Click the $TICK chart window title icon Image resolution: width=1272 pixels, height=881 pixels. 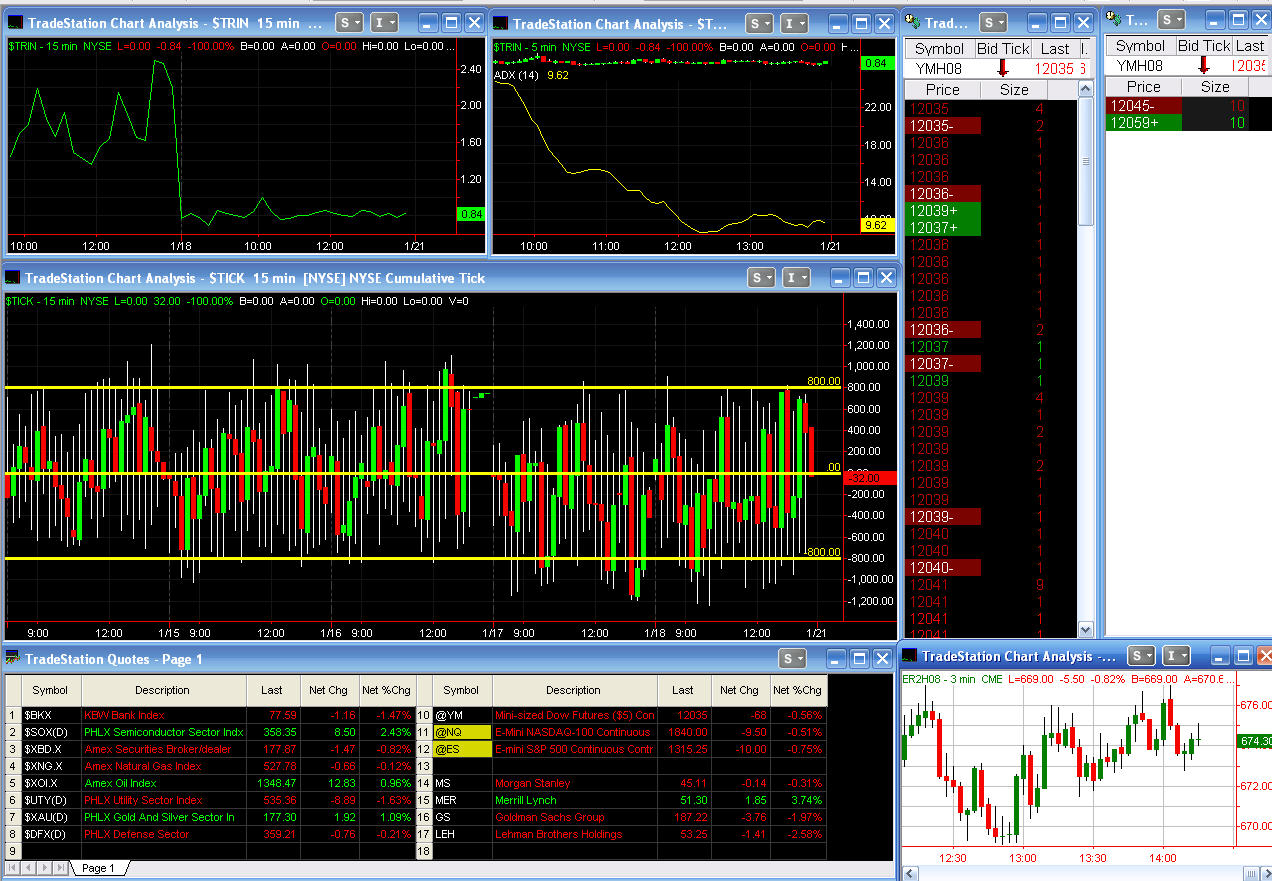(13, 278)
